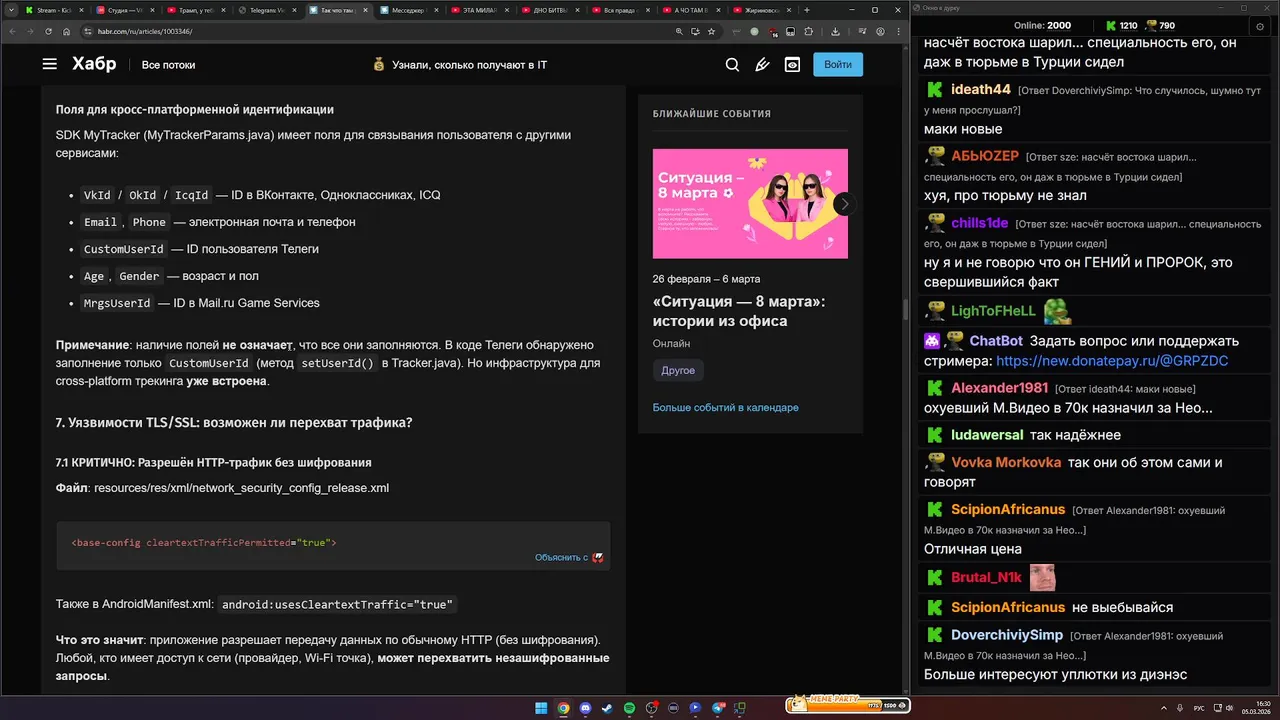Open Все потоки in Habr header
The height and width of the screenshot is (720, 1280).
click(x=168, y=65)
